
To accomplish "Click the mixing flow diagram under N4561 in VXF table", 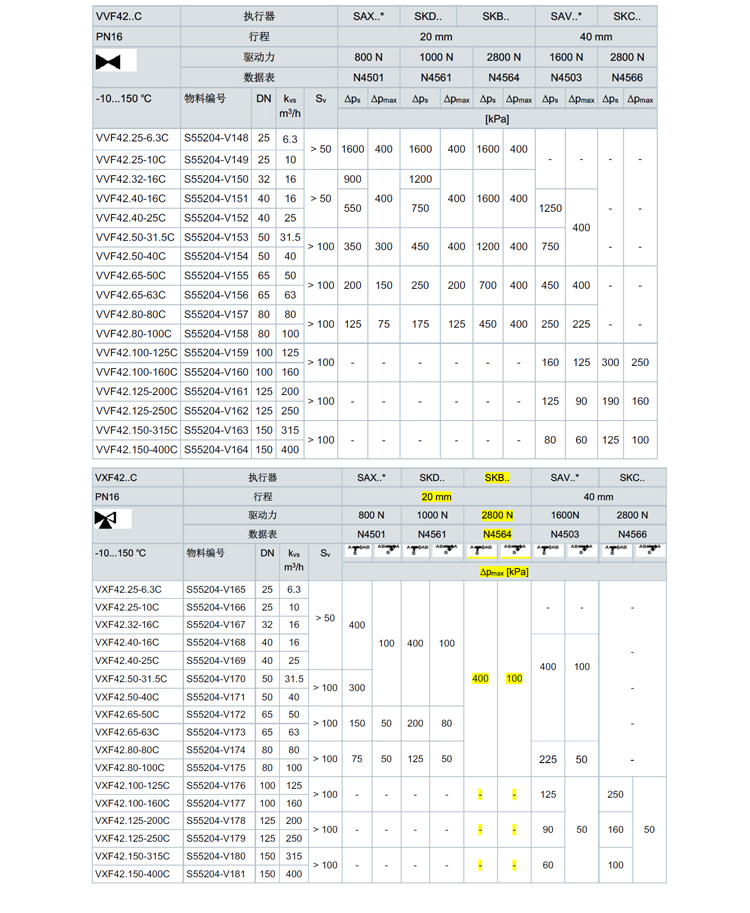I will tap(416, 550).
